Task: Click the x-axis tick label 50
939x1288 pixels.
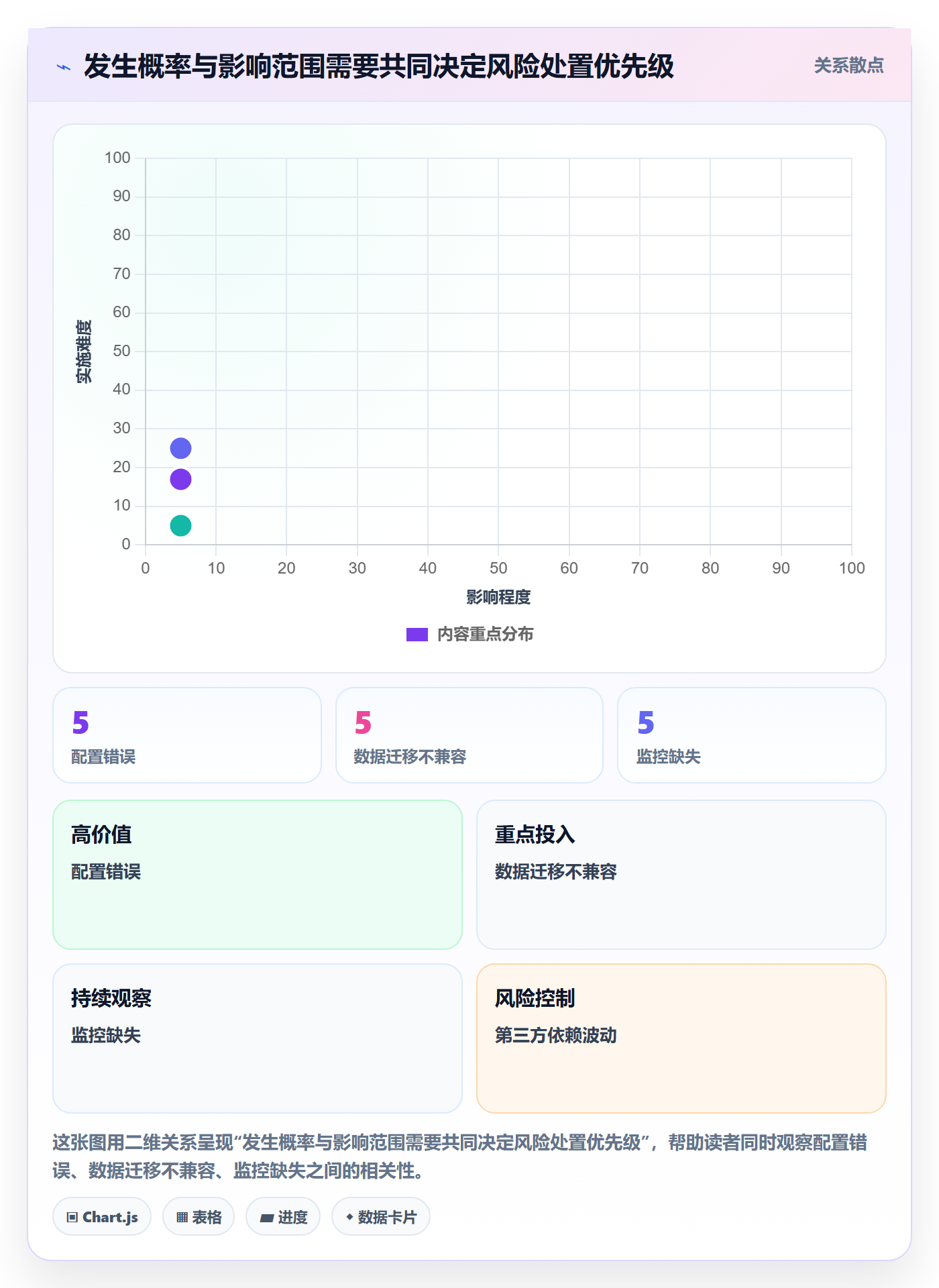Action: pyautogui.click(x=498, y=568)
